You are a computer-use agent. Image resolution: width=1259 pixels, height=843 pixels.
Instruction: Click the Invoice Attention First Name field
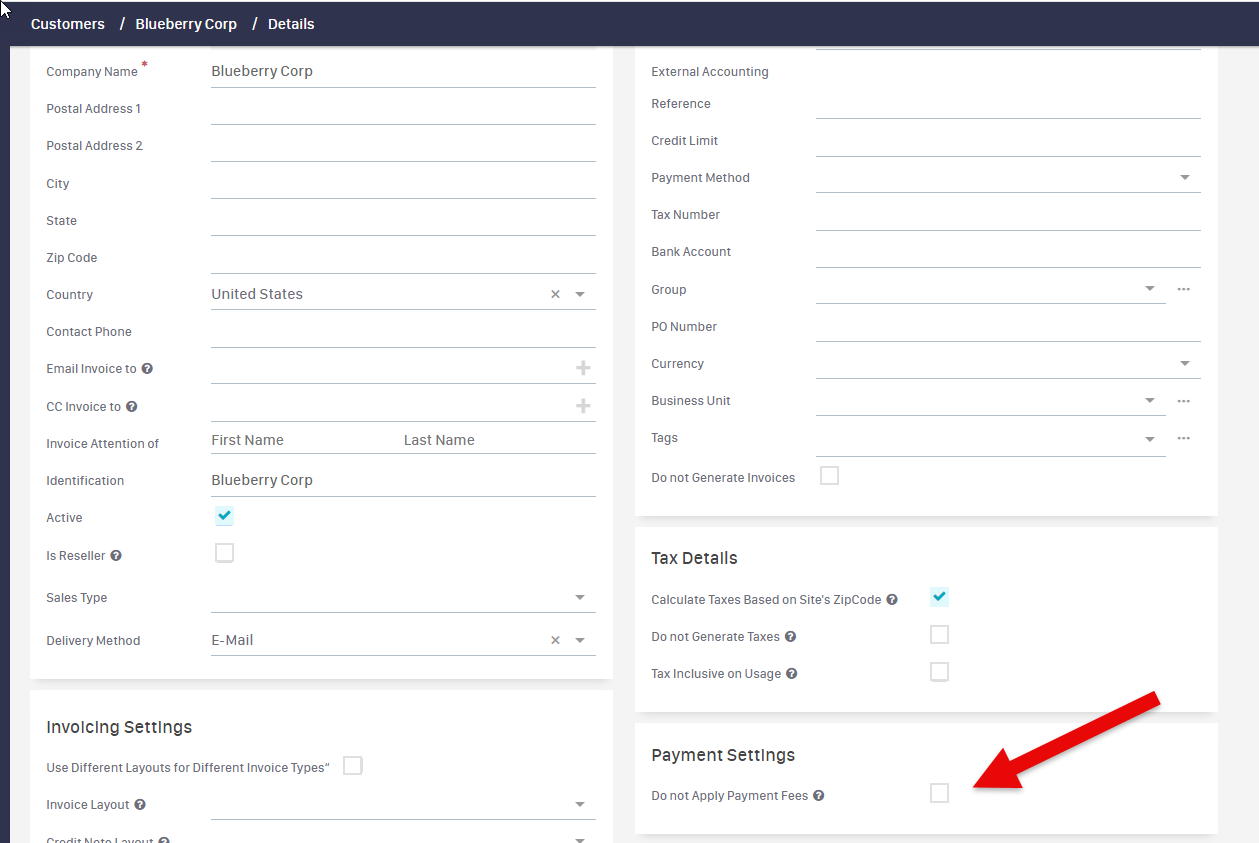[x=305, y=440]
